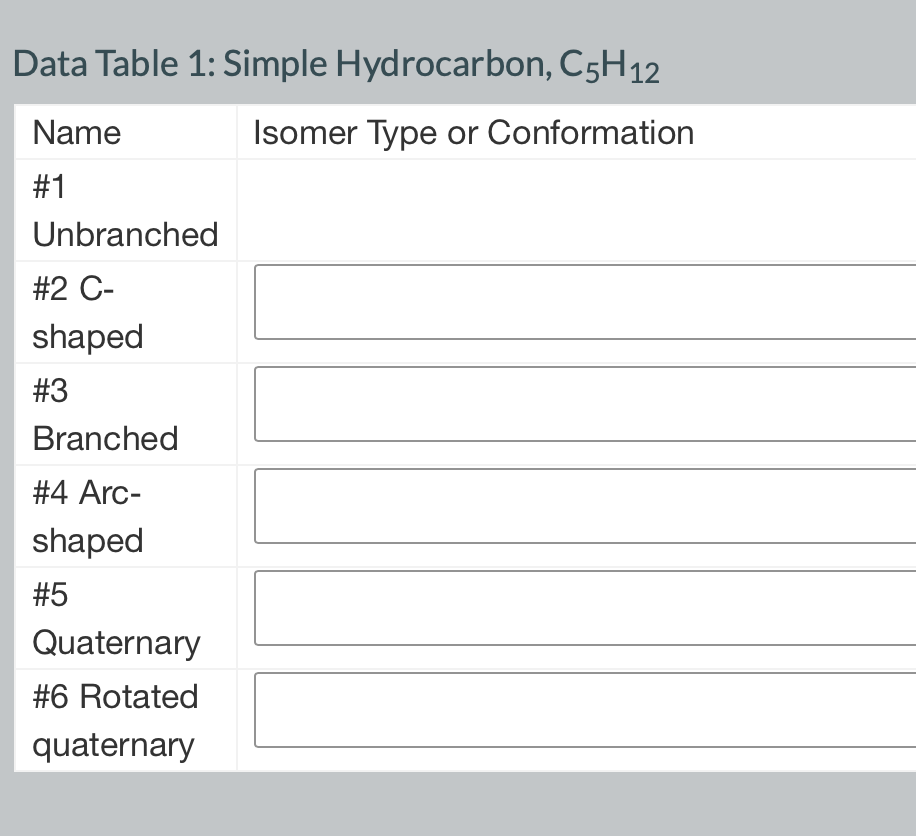Select the #2 C-shaped row label
The width and height of the screenshot is (916, 836).
[x=87, y=312]
